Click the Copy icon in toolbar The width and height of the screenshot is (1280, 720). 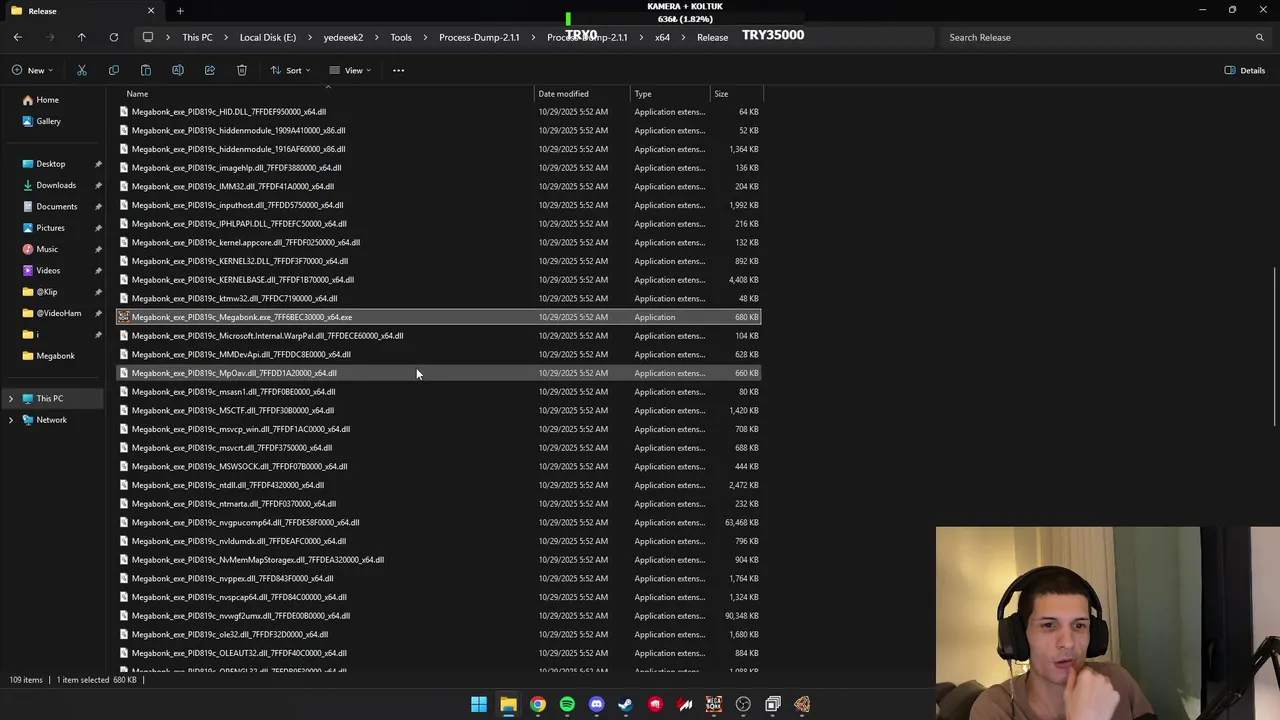[114, 70]
